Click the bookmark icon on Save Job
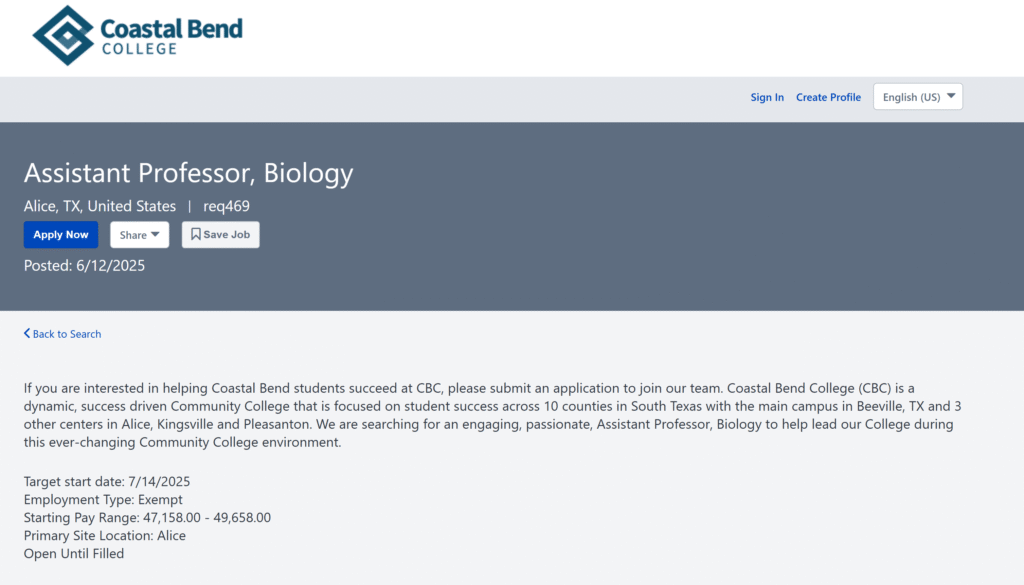 (x=196, y=235)
